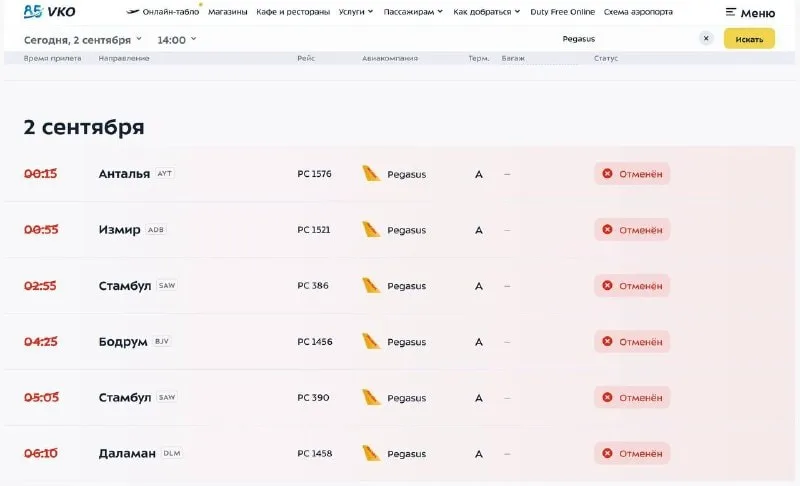This screenshot has height=486, width=800.
Task: Click the Время прилета column header
Action: pyautogui.click(x=53, y=58)
